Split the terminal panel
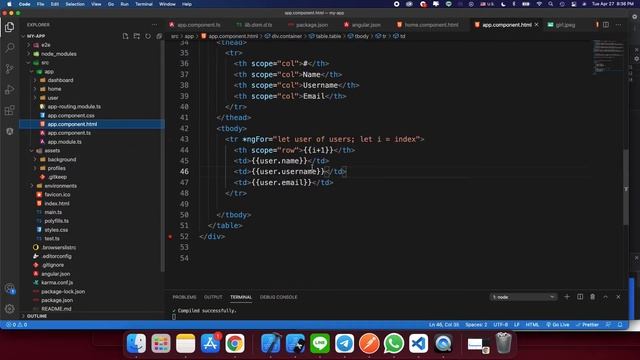 coord(580,297)
